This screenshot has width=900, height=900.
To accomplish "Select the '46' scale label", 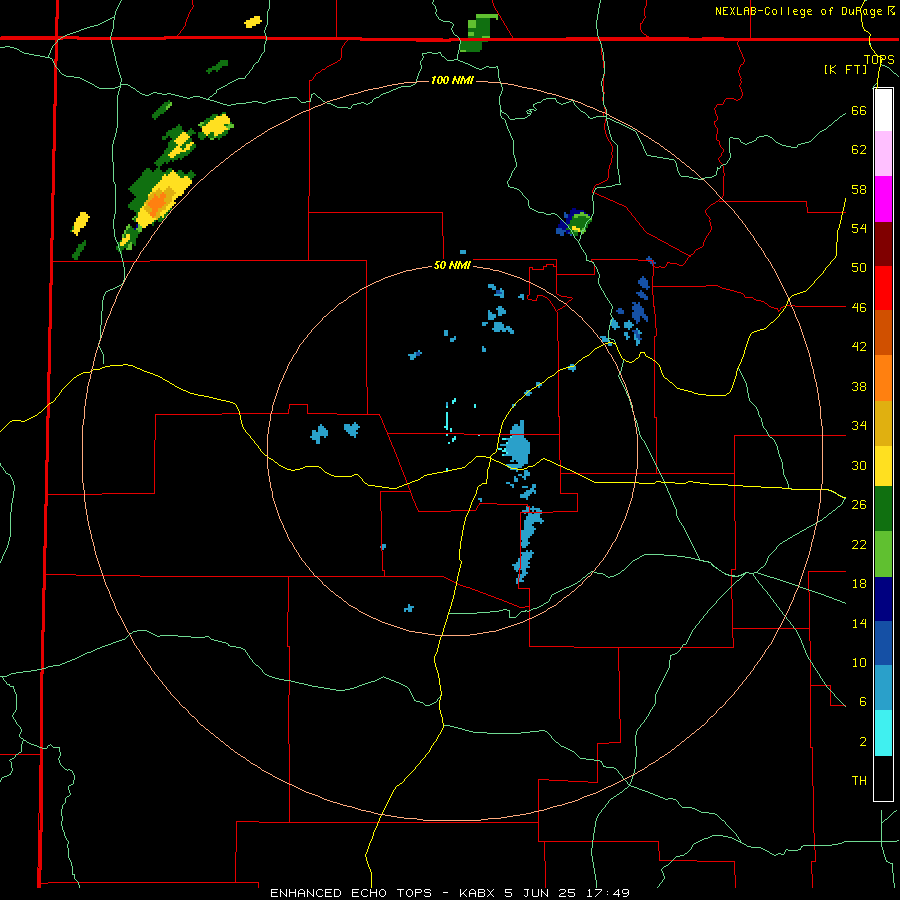I will (859, 308).
